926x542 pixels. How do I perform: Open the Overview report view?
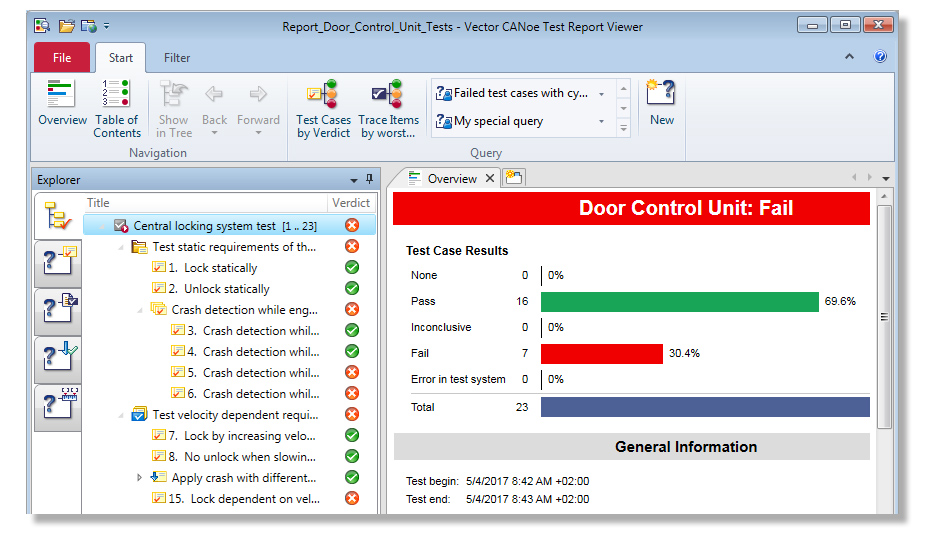point(62,103)
